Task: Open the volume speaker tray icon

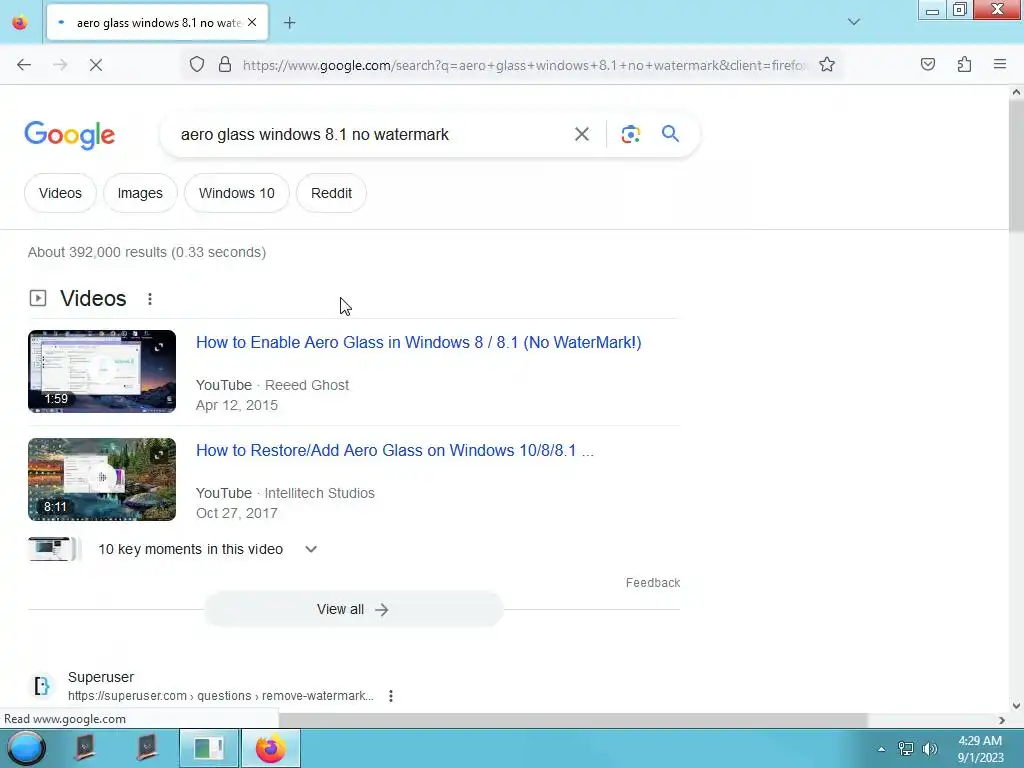Action: 929,749
